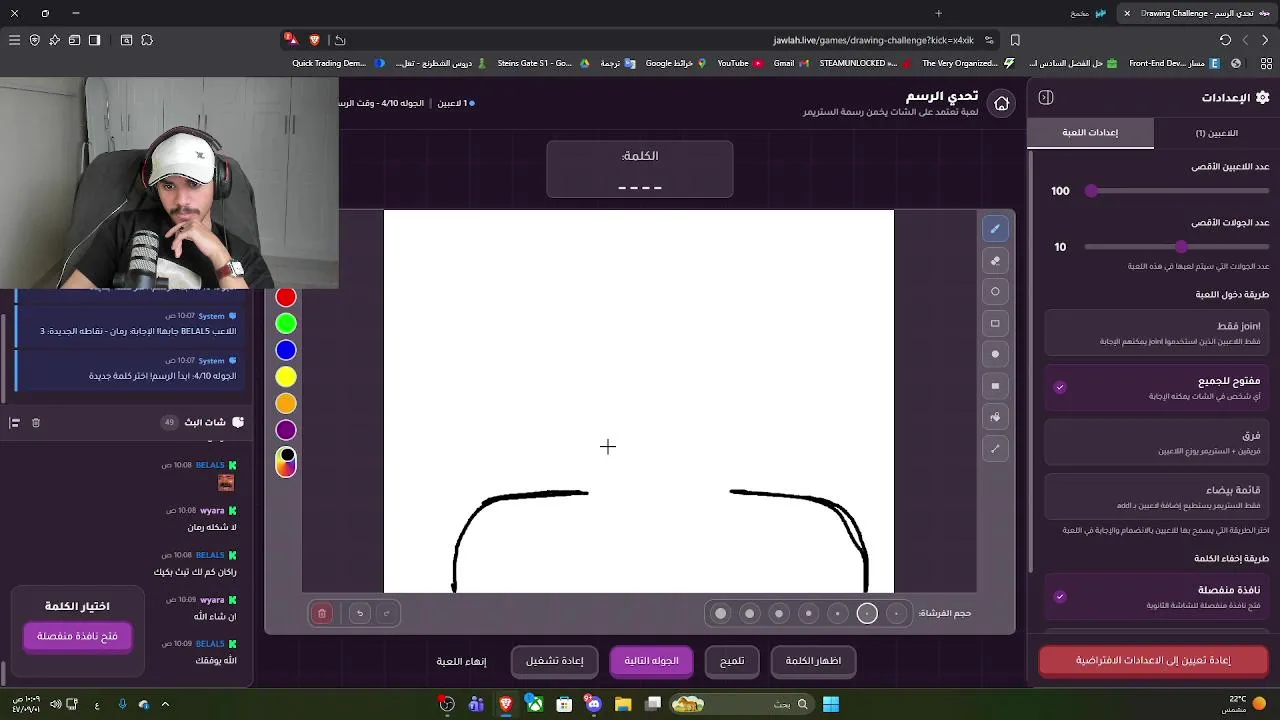The image size is (1280, 720).
Task: Switch to إعدادات اللعبة tab
Action: click(1090, 133)
